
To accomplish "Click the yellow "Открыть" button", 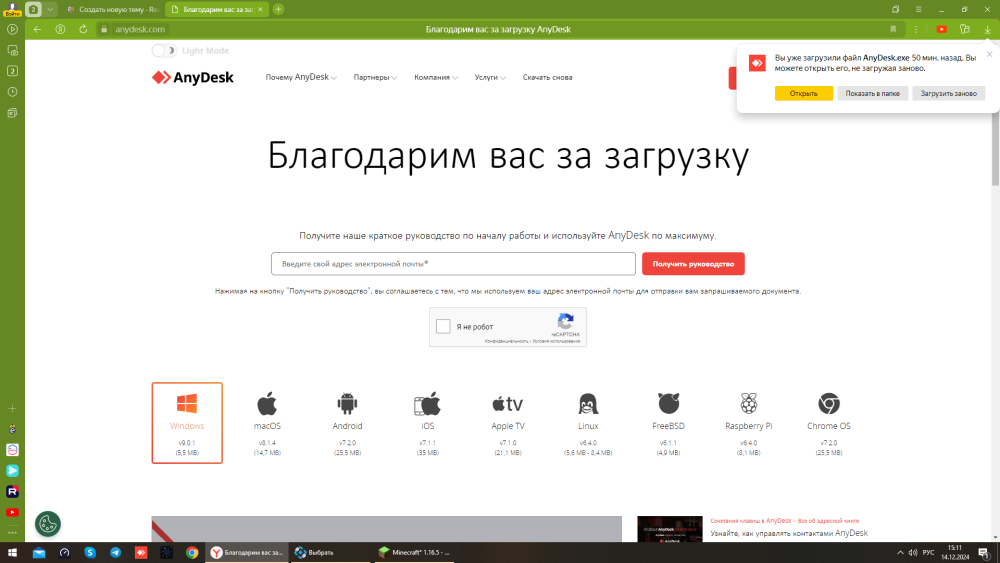I will point(804,93).
